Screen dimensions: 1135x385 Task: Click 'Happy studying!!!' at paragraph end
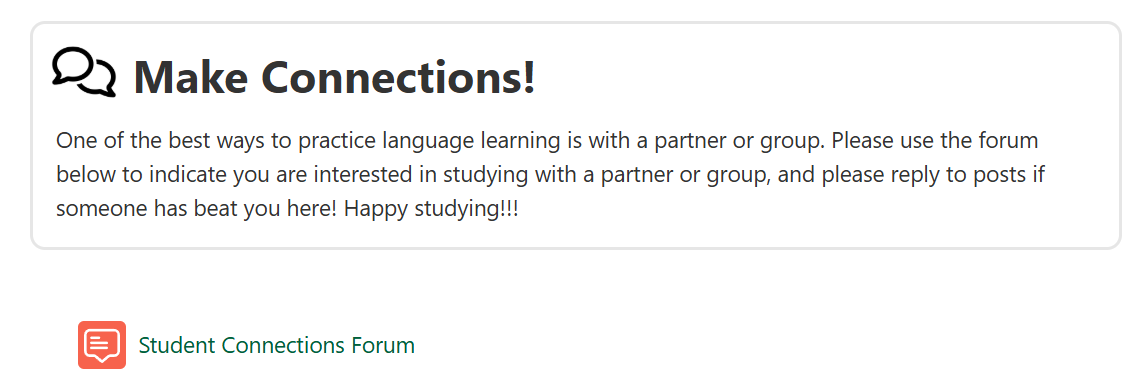pyautogui.click(x=431, y=210)
